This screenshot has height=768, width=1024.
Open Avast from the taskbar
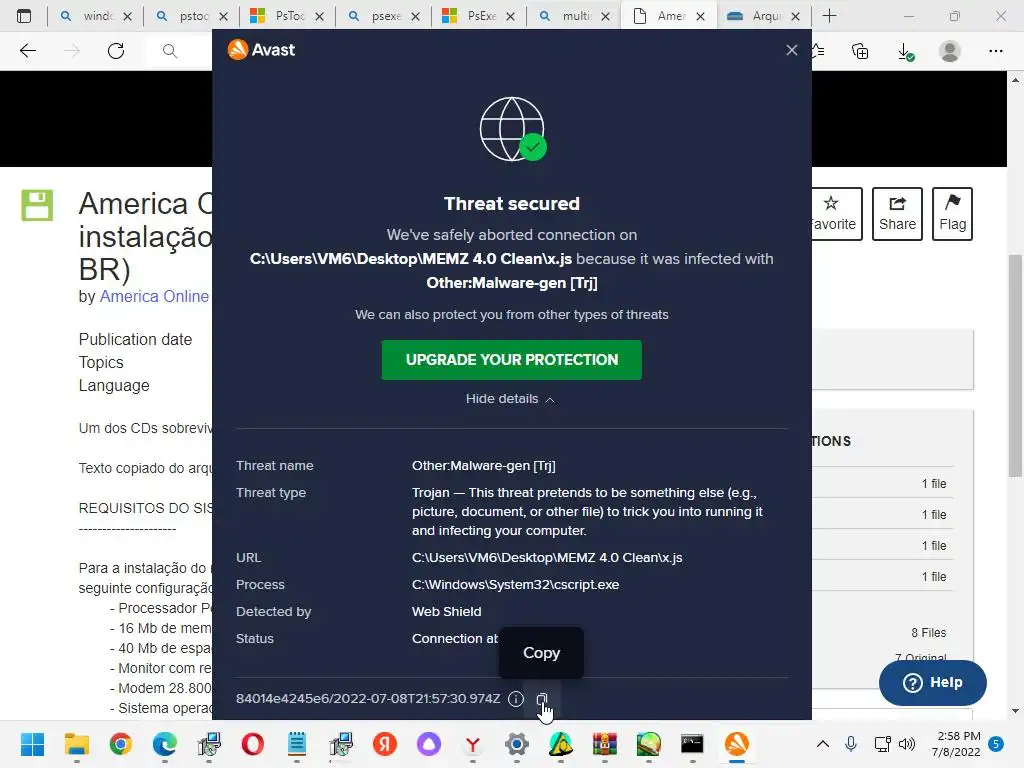click(737, 744)
